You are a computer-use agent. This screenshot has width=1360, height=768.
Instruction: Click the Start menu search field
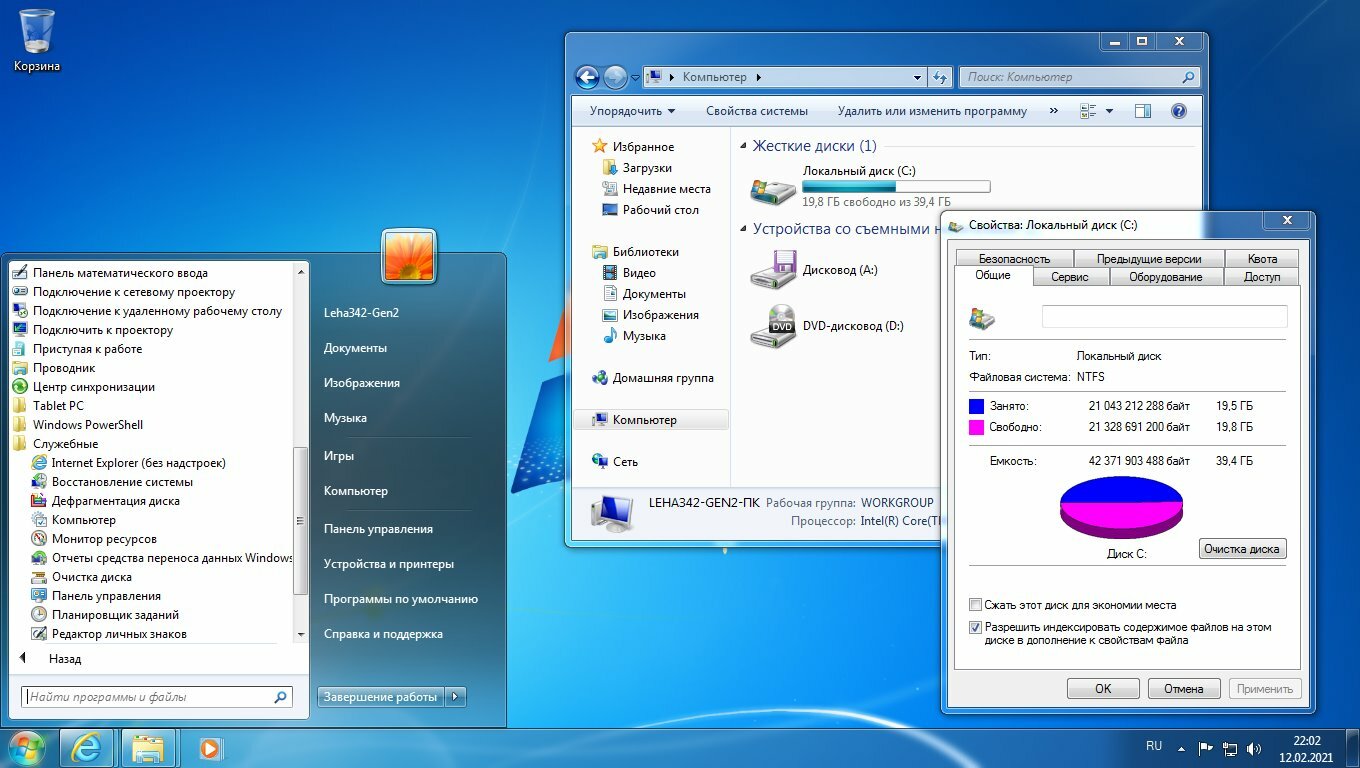click(x=148, y=697)
